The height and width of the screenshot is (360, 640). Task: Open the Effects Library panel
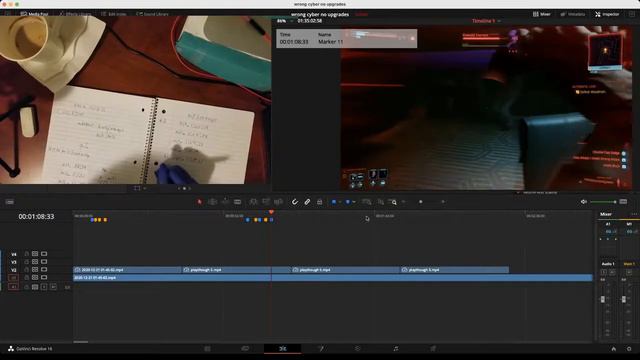[75, 14]
